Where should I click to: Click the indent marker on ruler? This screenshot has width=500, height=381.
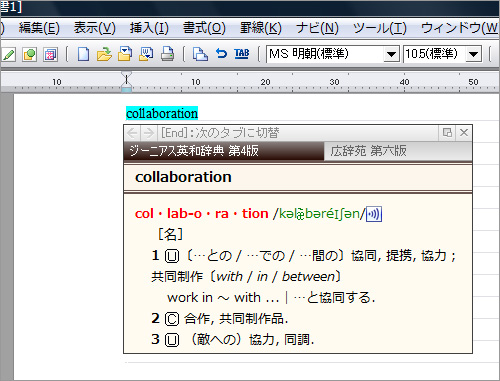coord(126,82)
